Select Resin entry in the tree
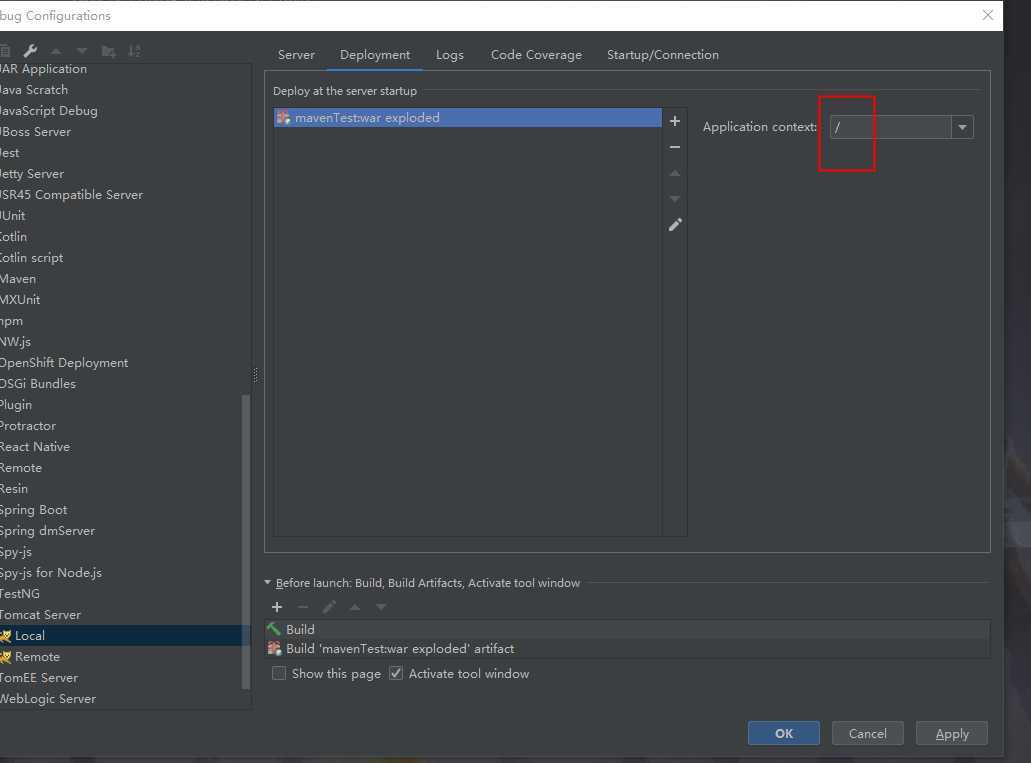Viewport: 1031px width, 763px height. click(14, 489)
